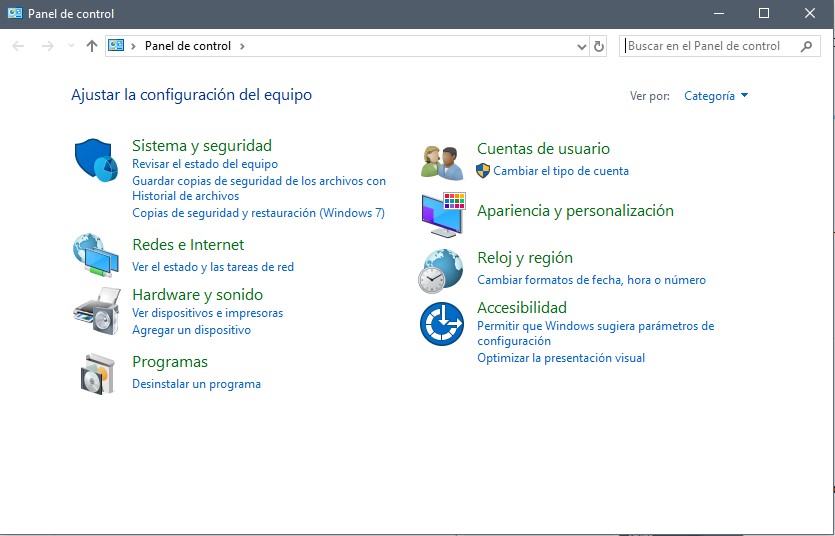
Task: Click the back navigation arrow
Action: pyautogui.click(x=18, y=46)
